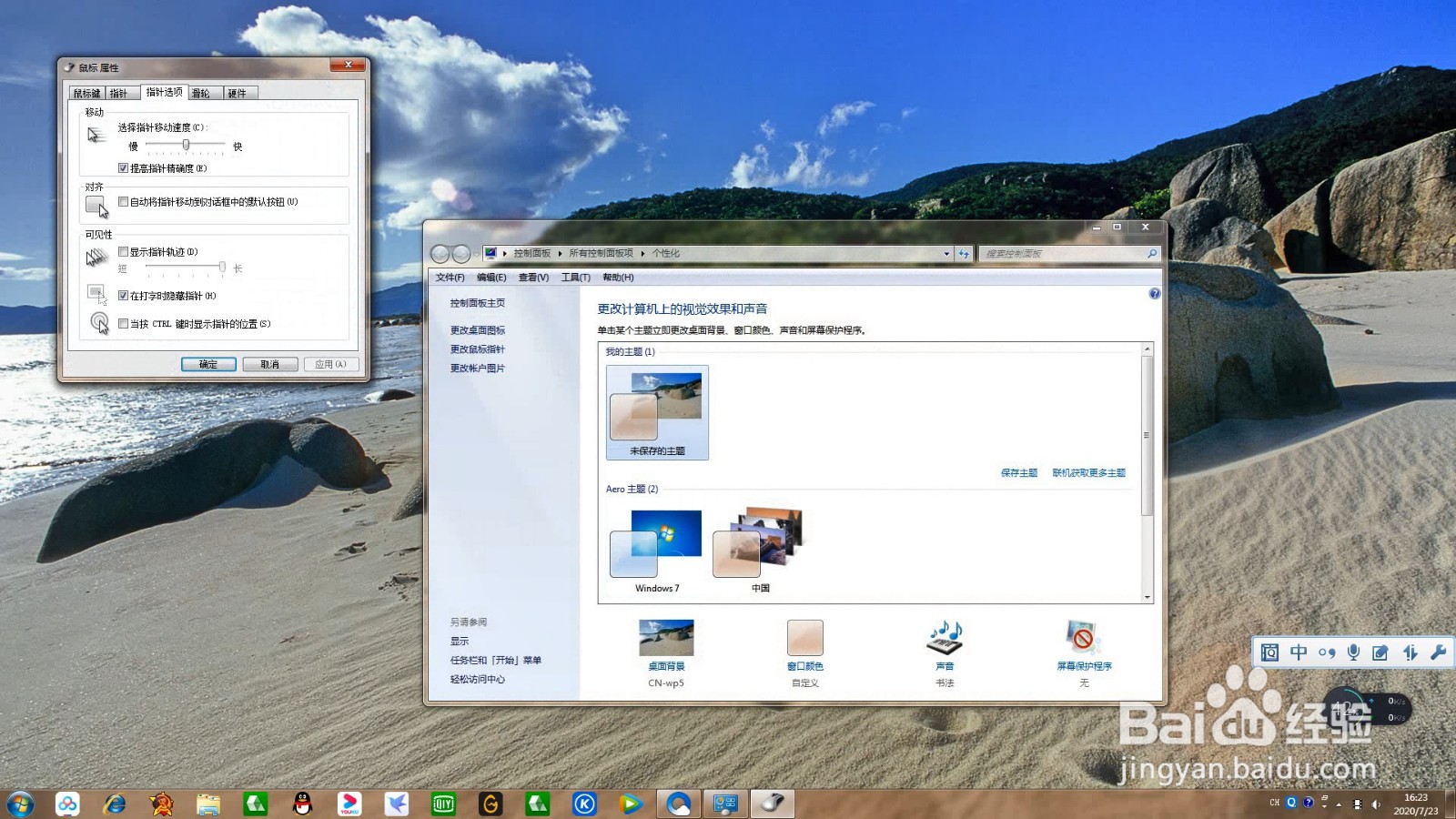
Task: Open the file explorer folder icon in taskbar
Action: point(208,804)
